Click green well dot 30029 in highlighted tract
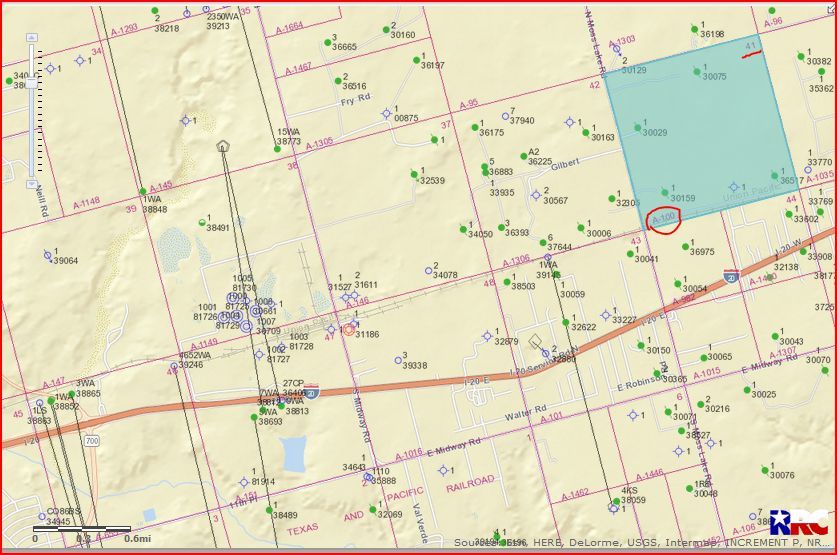Screen dimensions: 837x555 coord(637,128)
